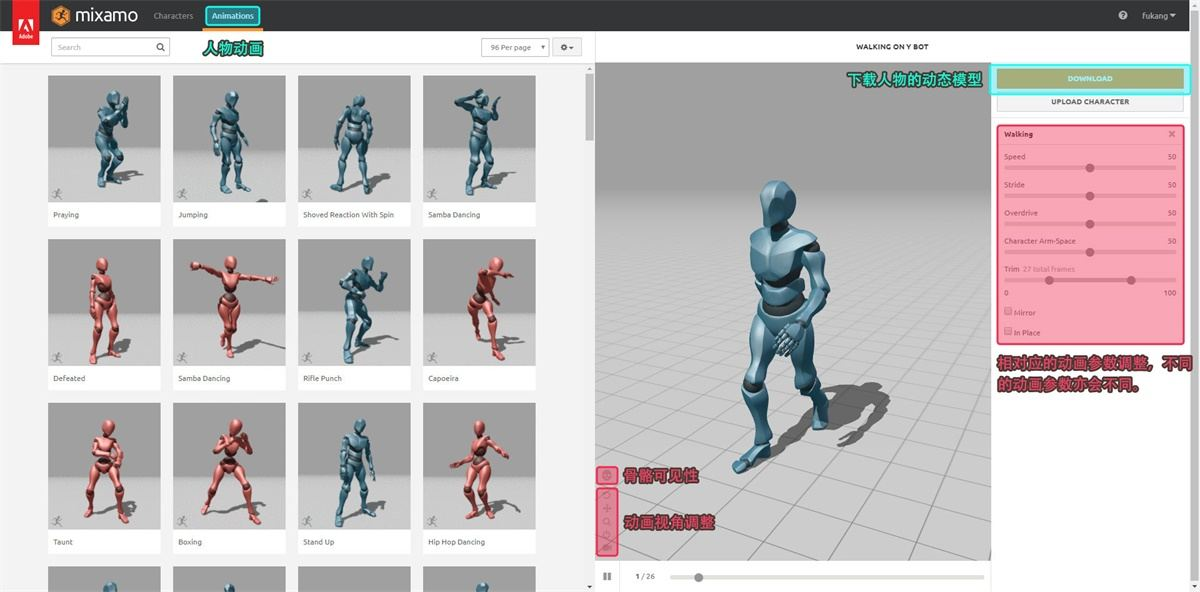The width and height of the screenshot is (1200, 592).
Task: Click the left Trim slider handle
Action: [1049, 280]
